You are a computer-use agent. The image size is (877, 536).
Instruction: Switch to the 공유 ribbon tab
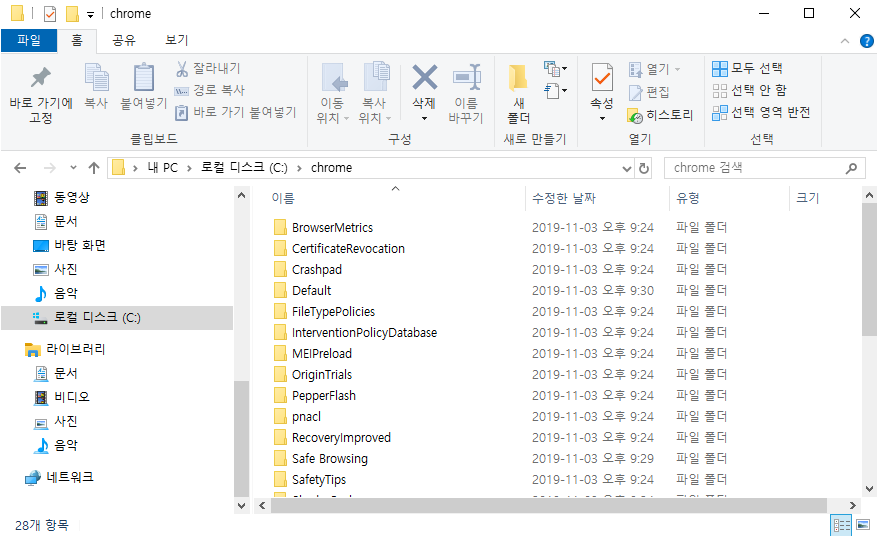point(124,40)
